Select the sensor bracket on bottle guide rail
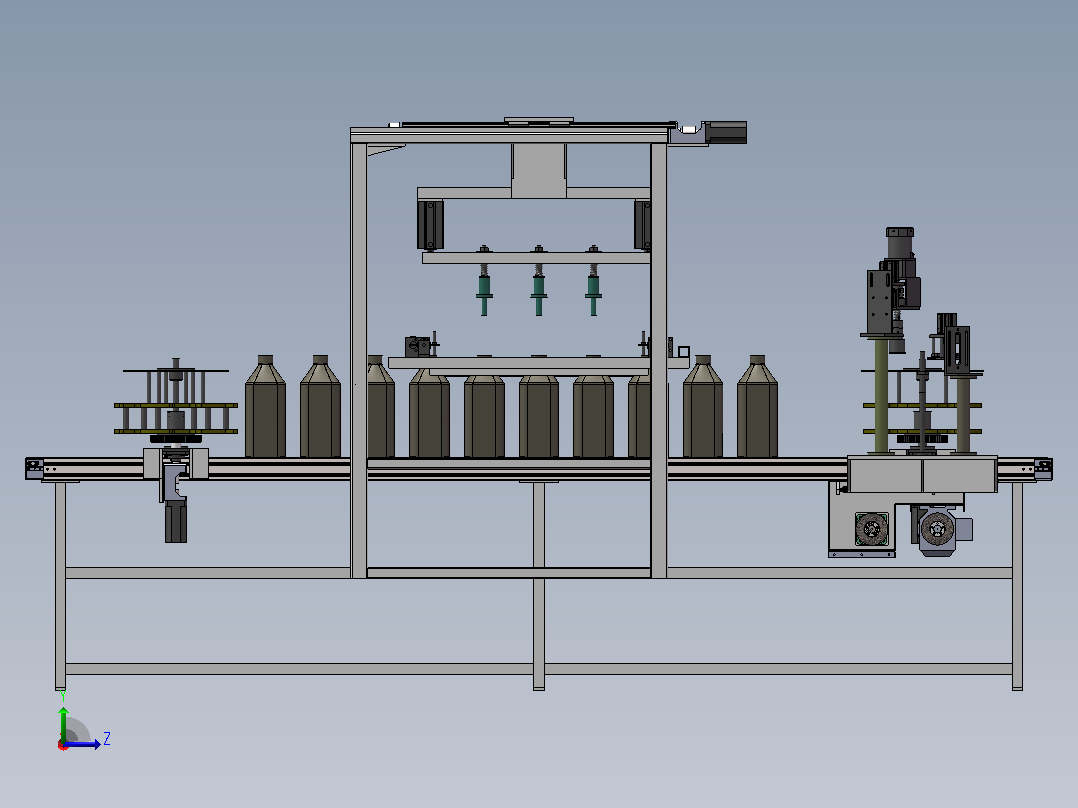 point(420,346)
